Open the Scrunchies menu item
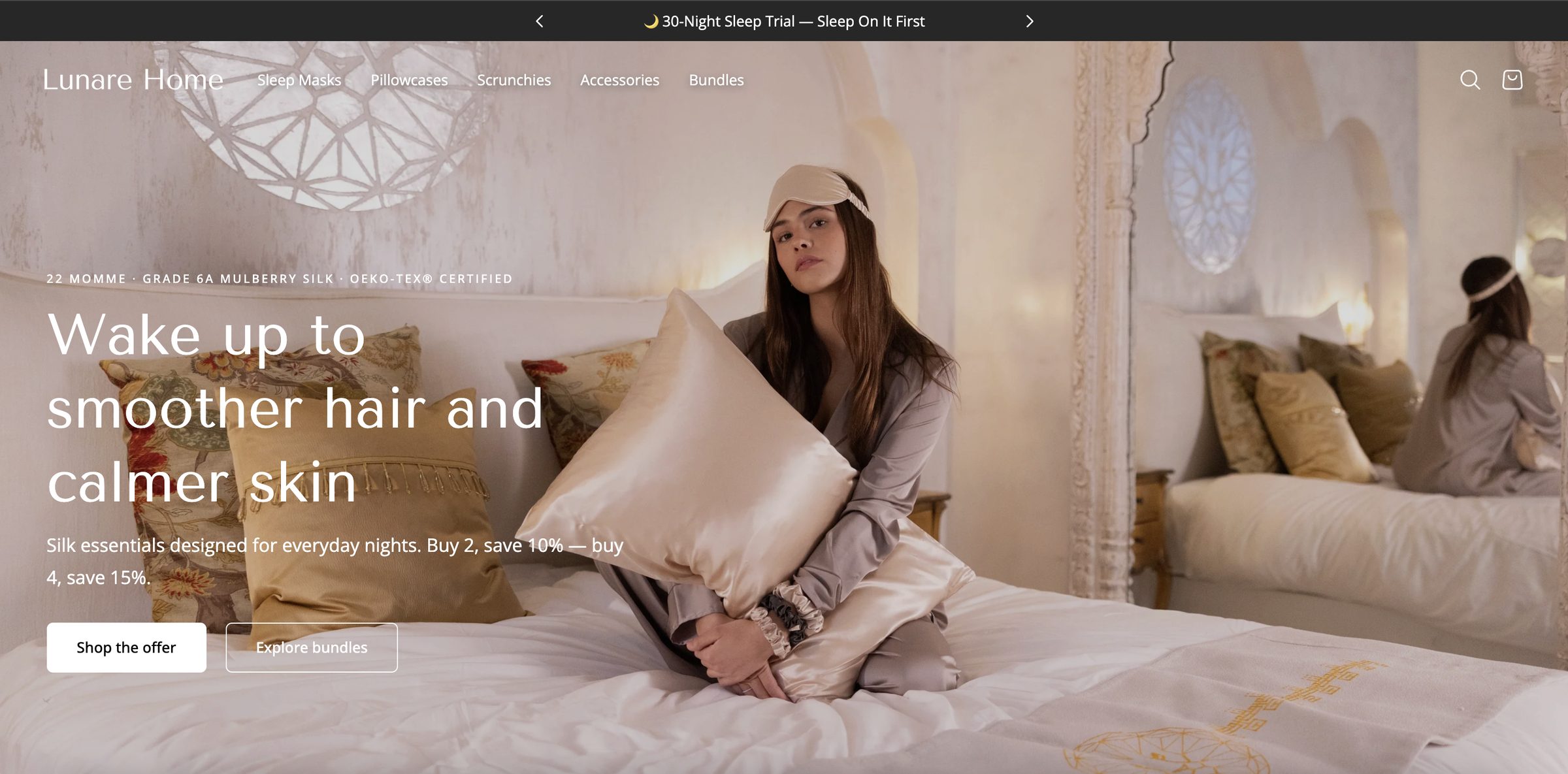 (x=514, y=80)
